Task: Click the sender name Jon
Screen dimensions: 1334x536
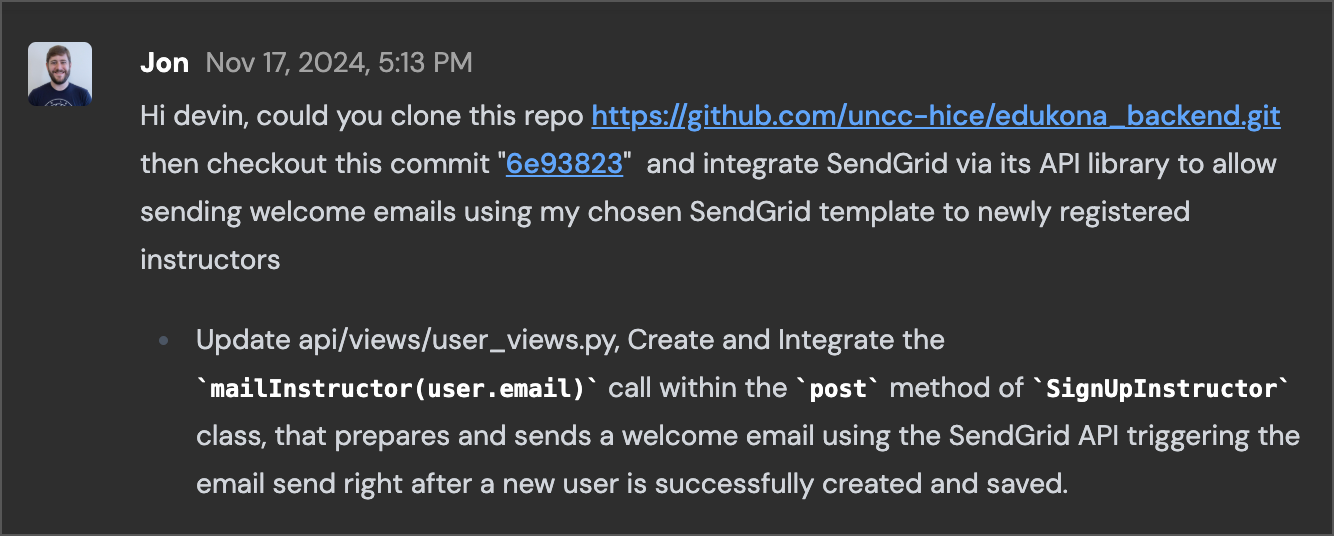Action: coord(164,63)
